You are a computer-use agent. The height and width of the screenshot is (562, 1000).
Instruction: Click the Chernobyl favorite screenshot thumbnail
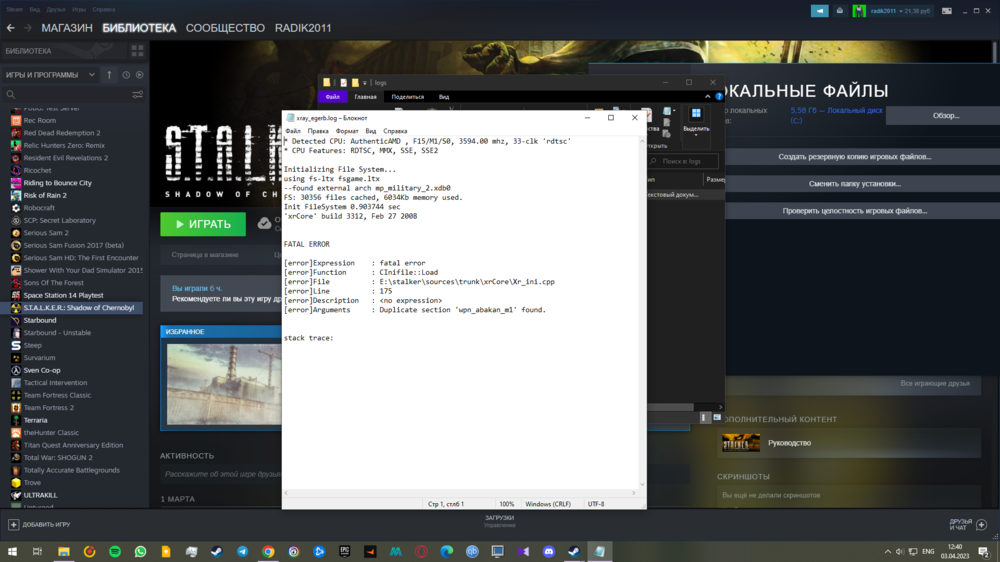[x=223, y=384]
